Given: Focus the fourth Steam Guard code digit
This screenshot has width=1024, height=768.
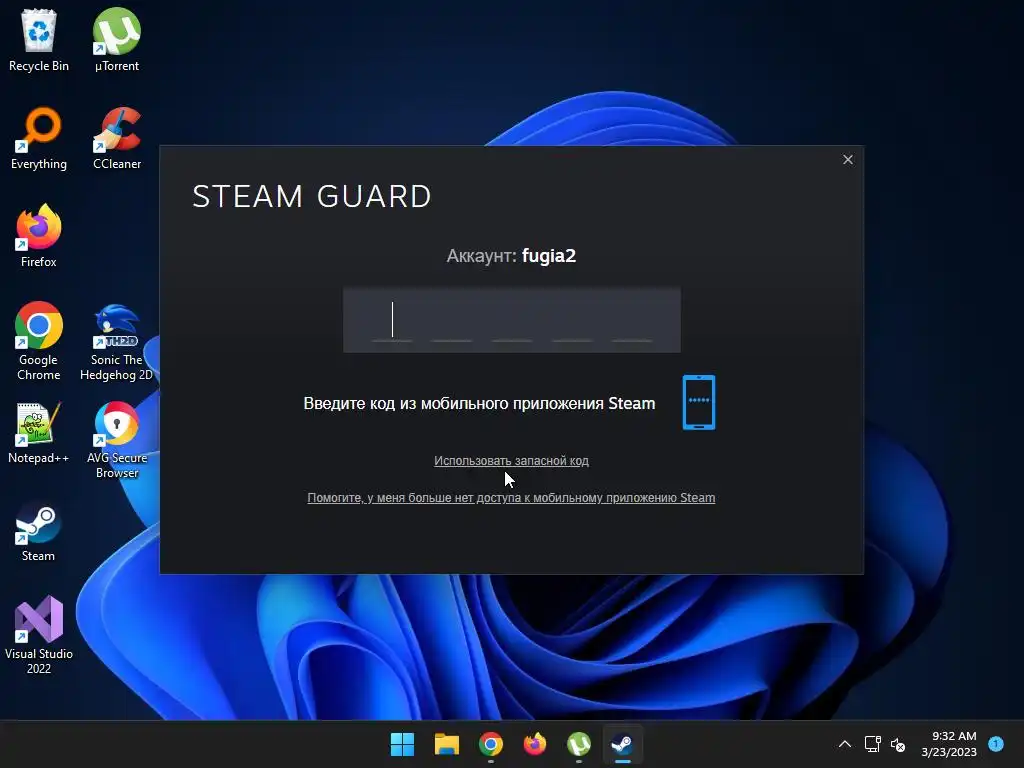Looking at the screenshot, I should coord(572,320).
